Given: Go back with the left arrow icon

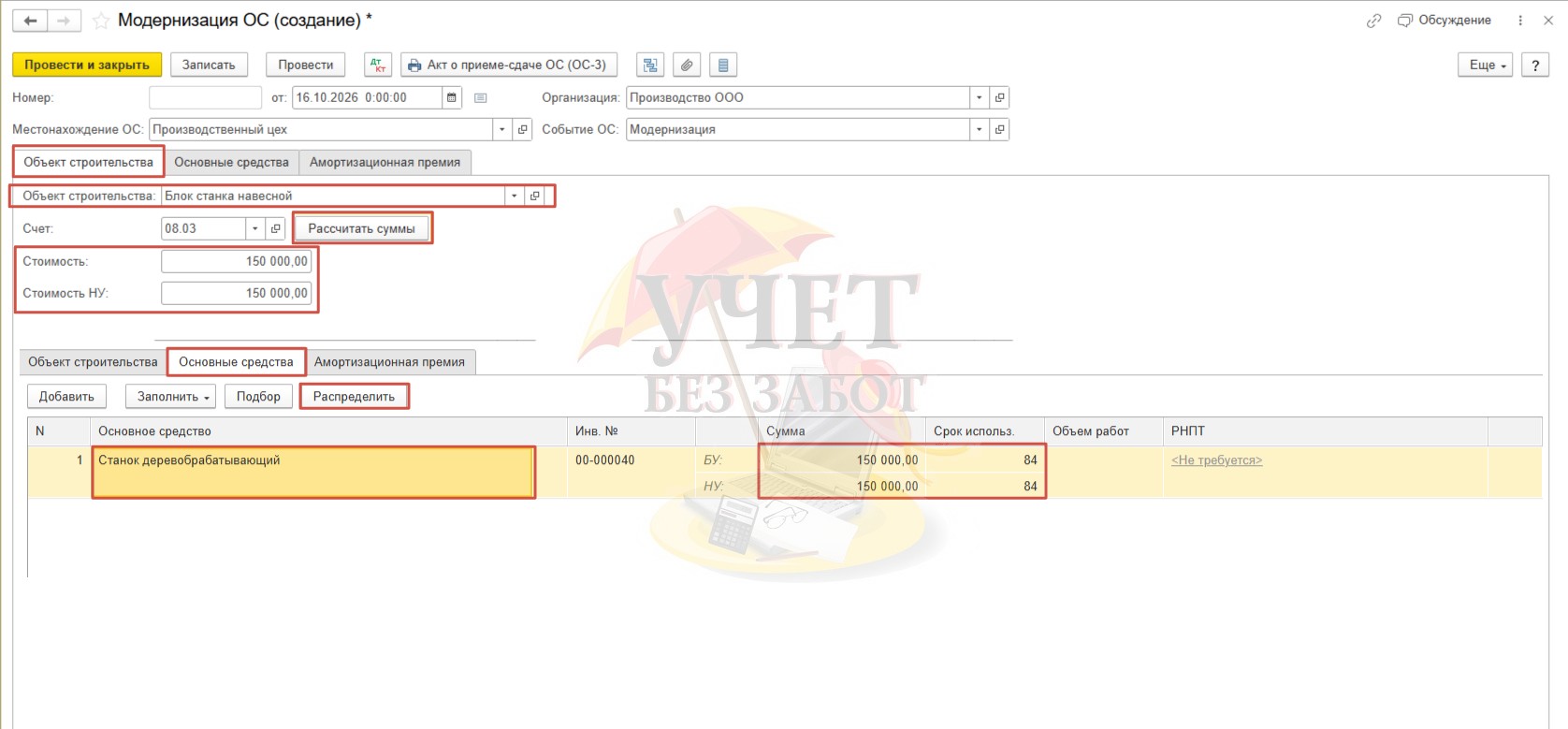Looking at the screenshot, I should (30, 21).
